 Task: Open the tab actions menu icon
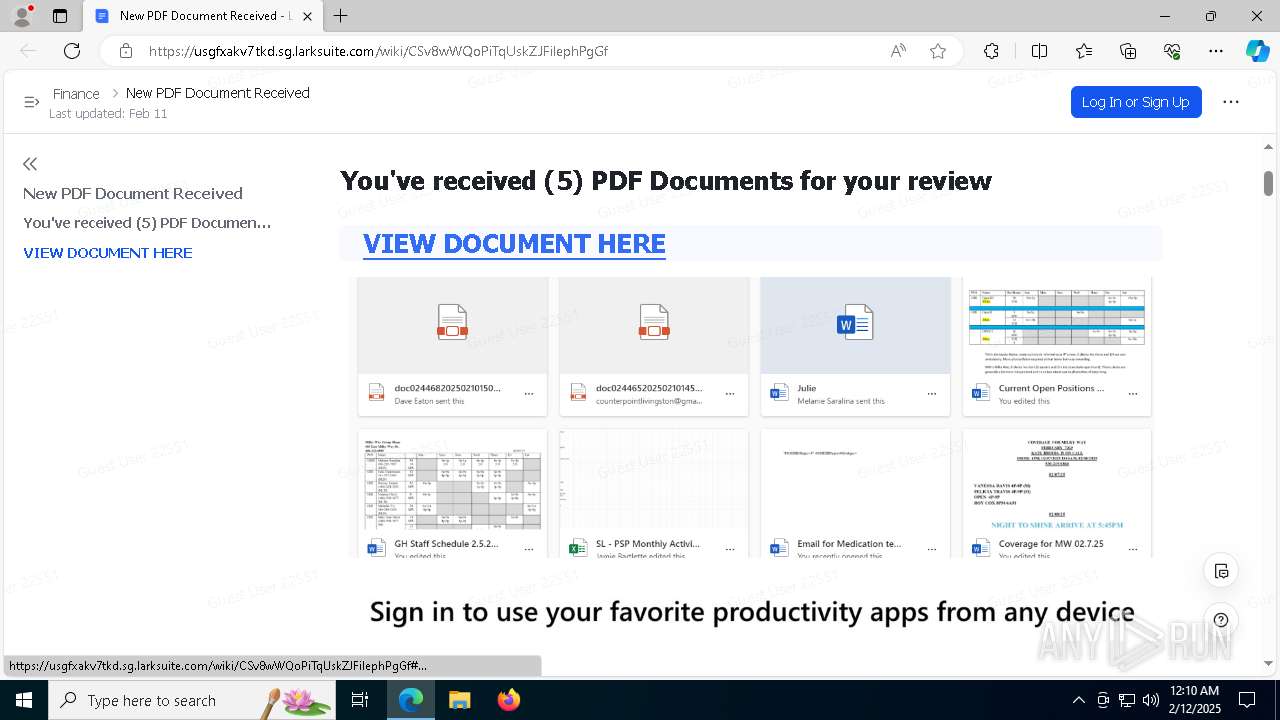click(60, 16)
